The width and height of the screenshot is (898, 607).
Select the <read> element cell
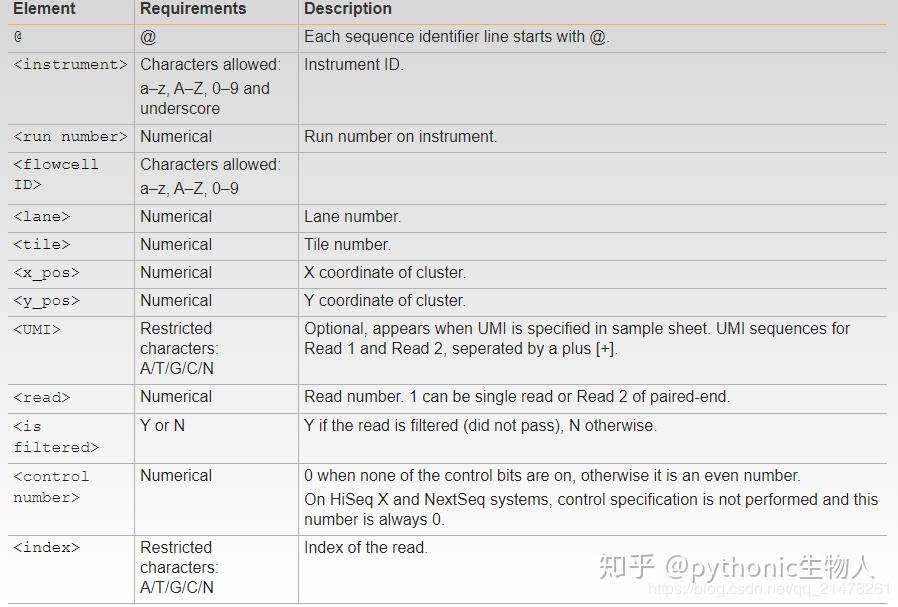[x=42, y=397]
